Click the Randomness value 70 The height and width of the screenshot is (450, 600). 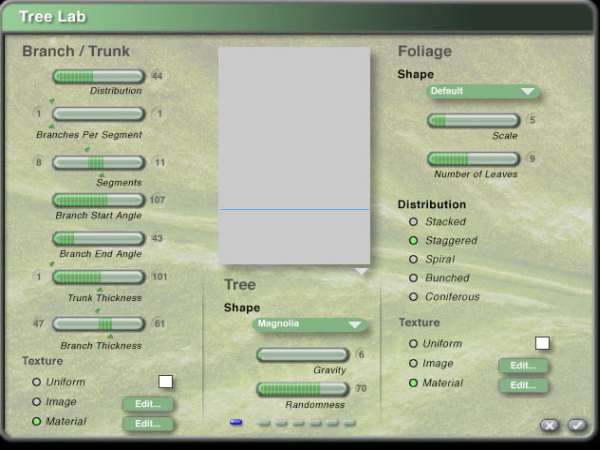pos(361,388)
